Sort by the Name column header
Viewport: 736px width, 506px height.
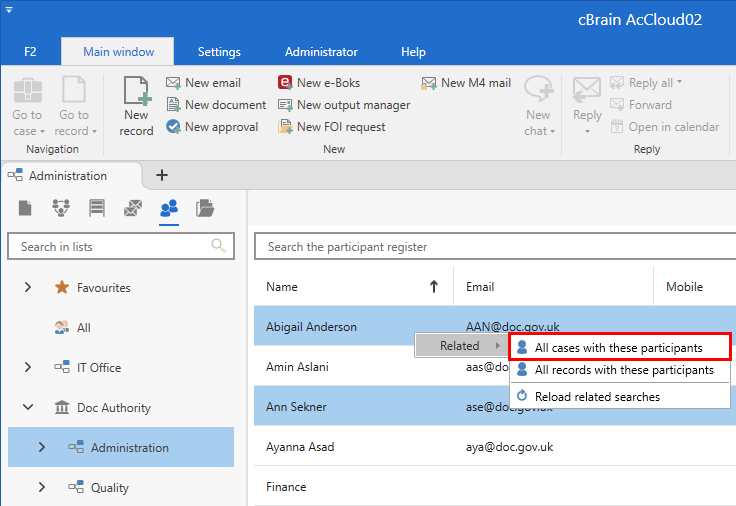coord(282,287)
